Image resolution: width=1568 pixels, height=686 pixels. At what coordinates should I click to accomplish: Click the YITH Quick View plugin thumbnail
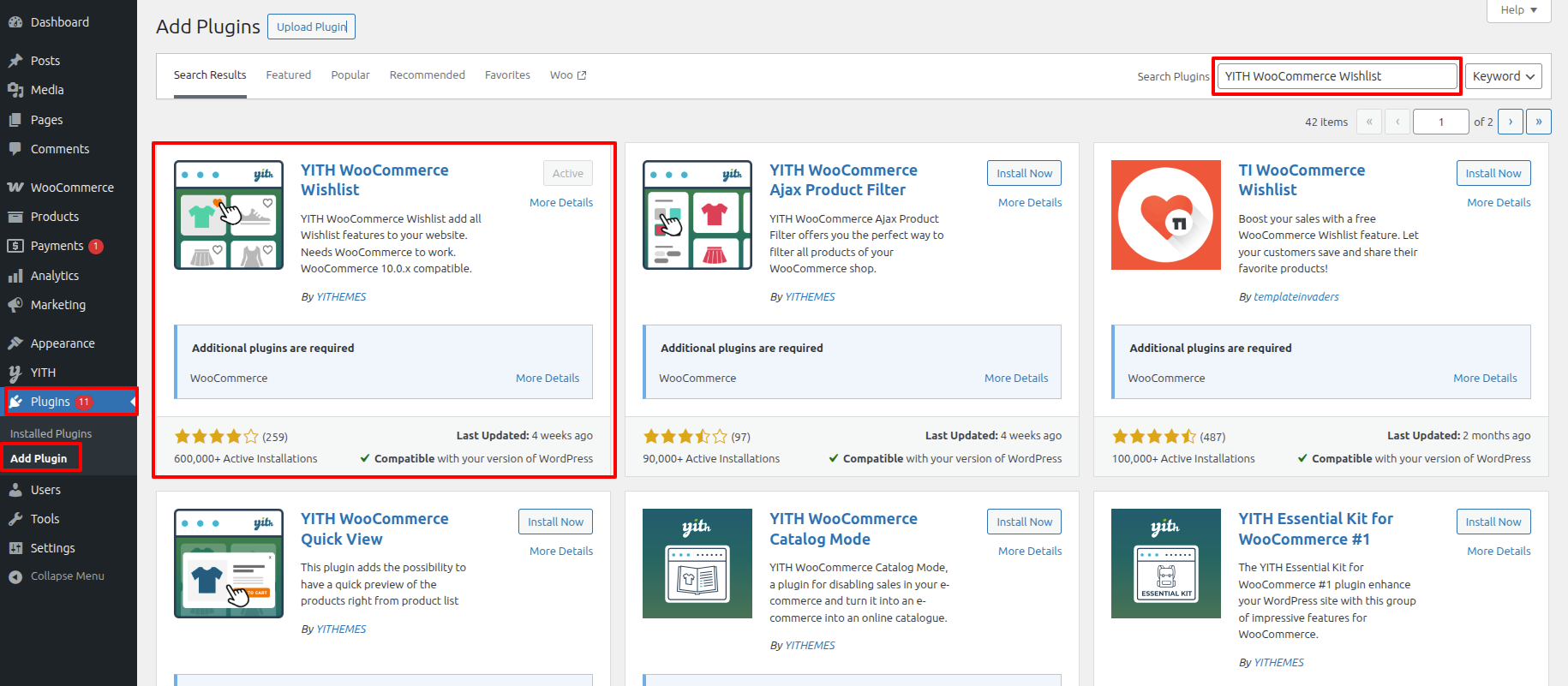click(229, 564)
